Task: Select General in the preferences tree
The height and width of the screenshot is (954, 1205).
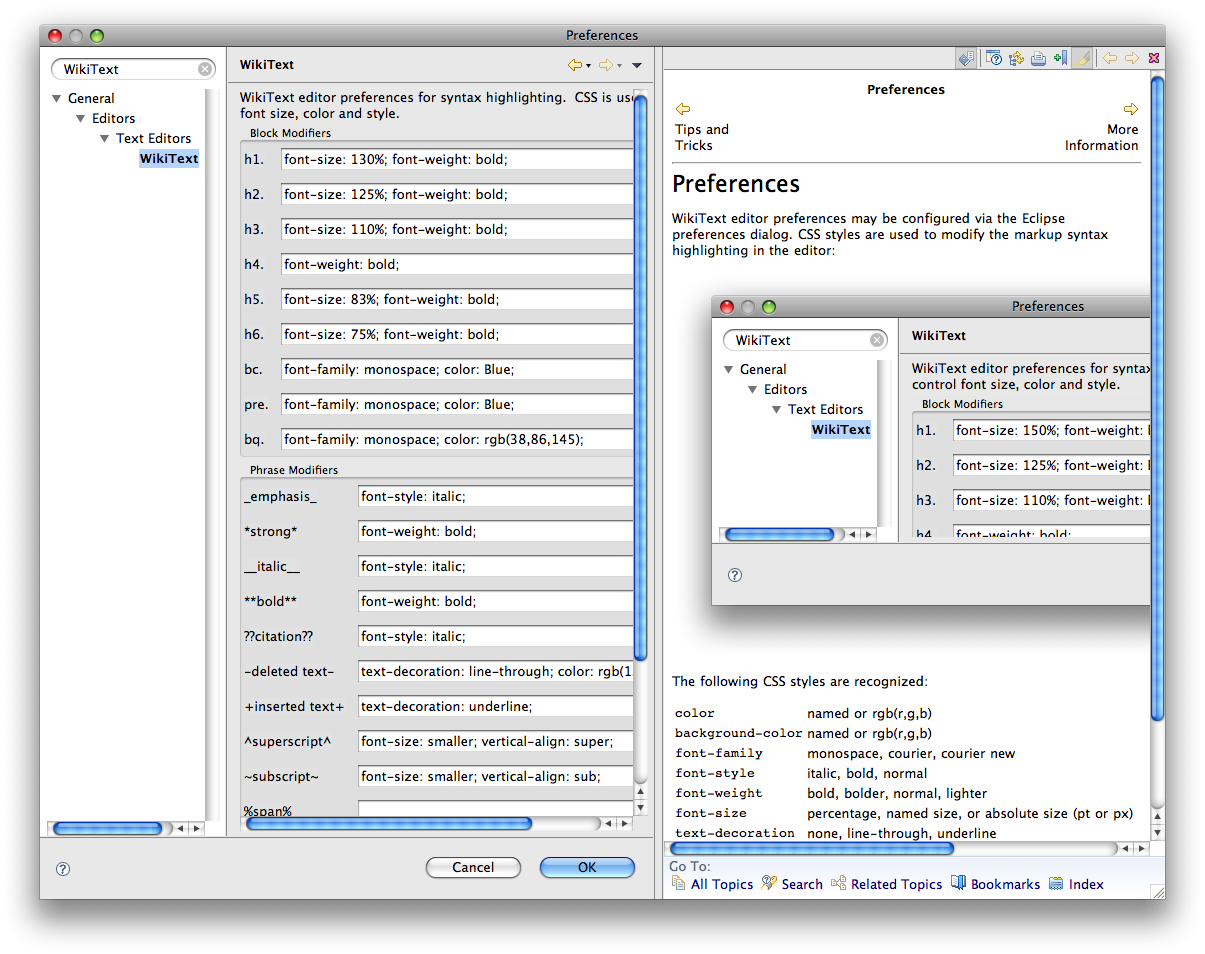Action: (91, 98)
